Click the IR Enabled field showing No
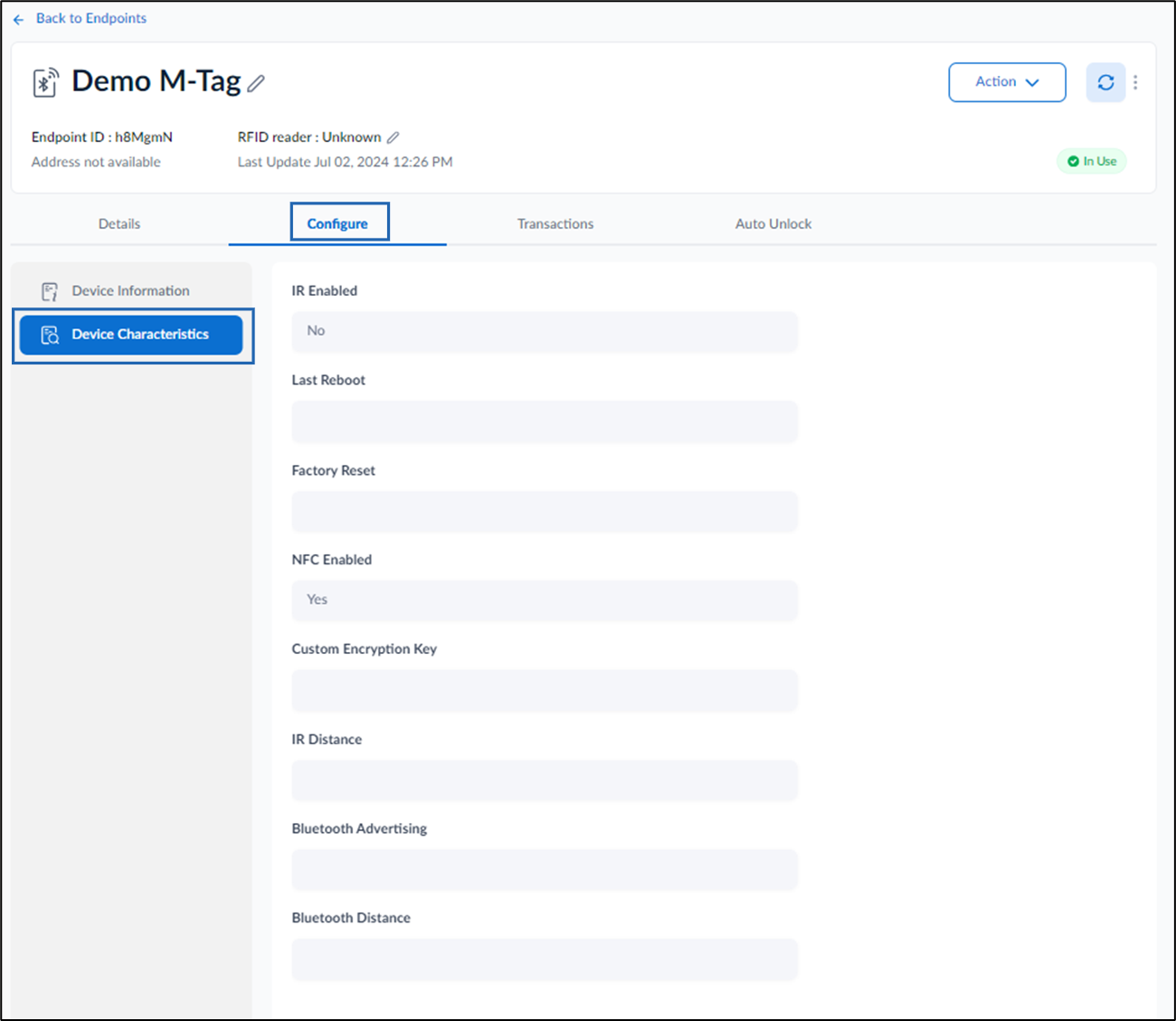 [x=545, y=332]
